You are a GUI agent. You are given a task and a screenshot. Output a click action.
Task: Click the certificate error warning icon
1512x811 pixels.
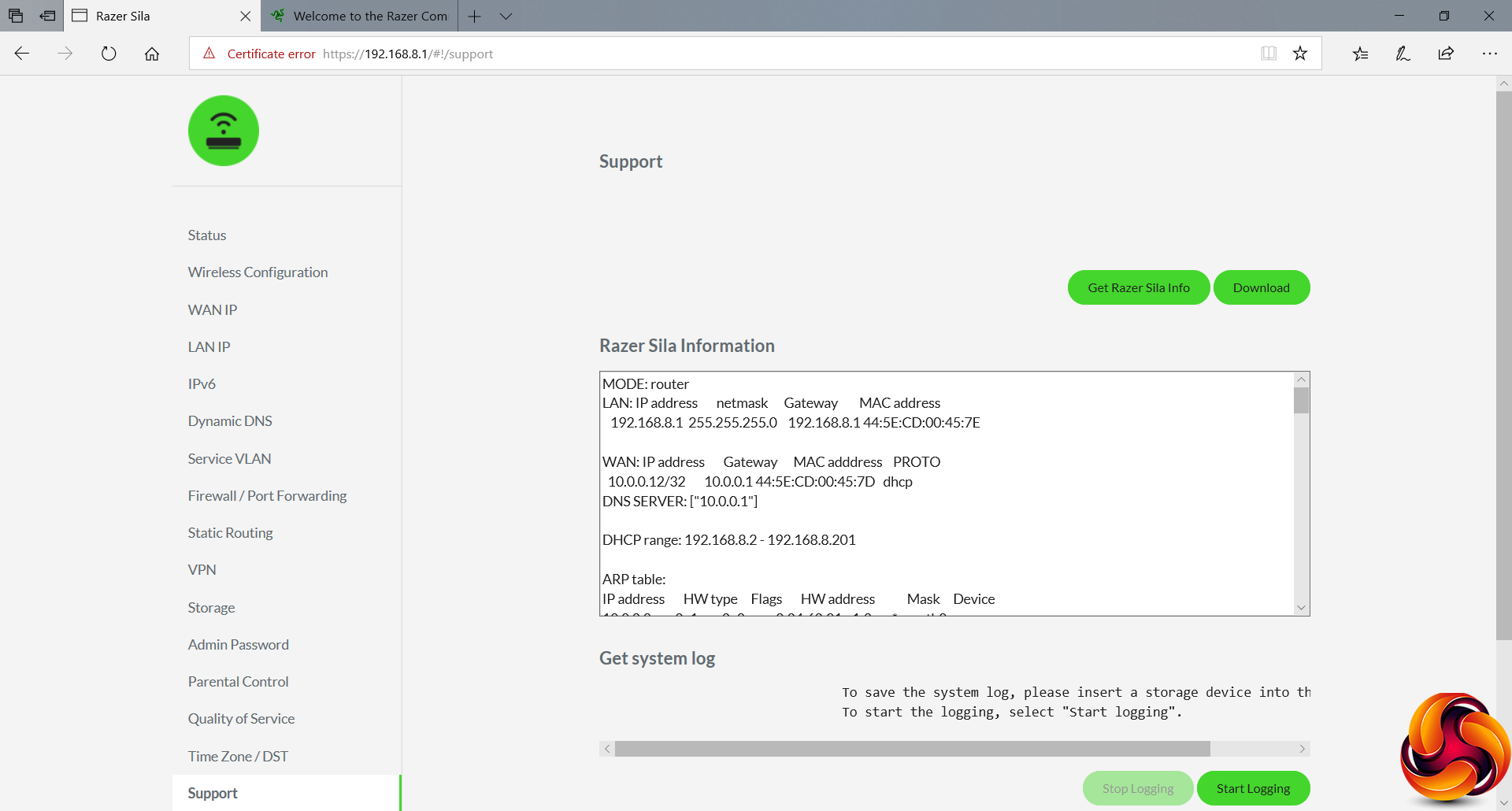[x=209, y=54]
